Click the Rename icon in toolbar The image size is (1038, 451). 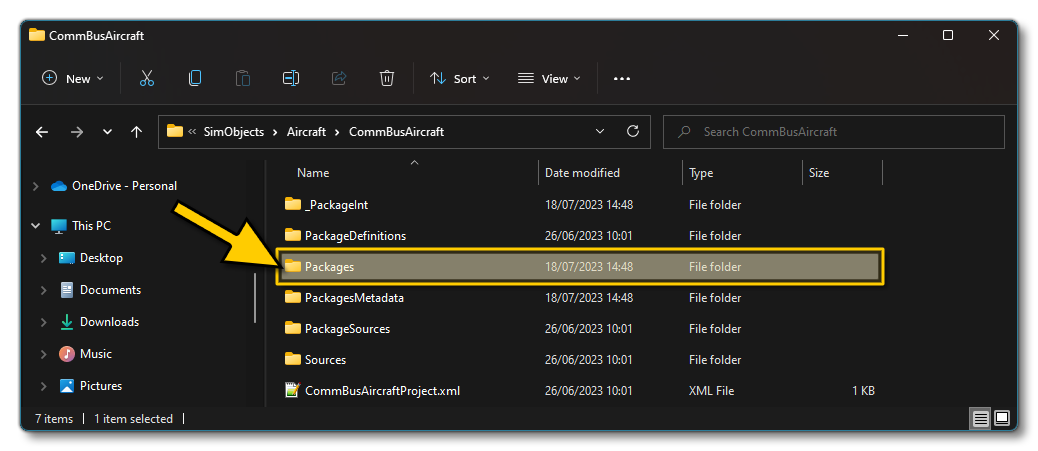291,78
